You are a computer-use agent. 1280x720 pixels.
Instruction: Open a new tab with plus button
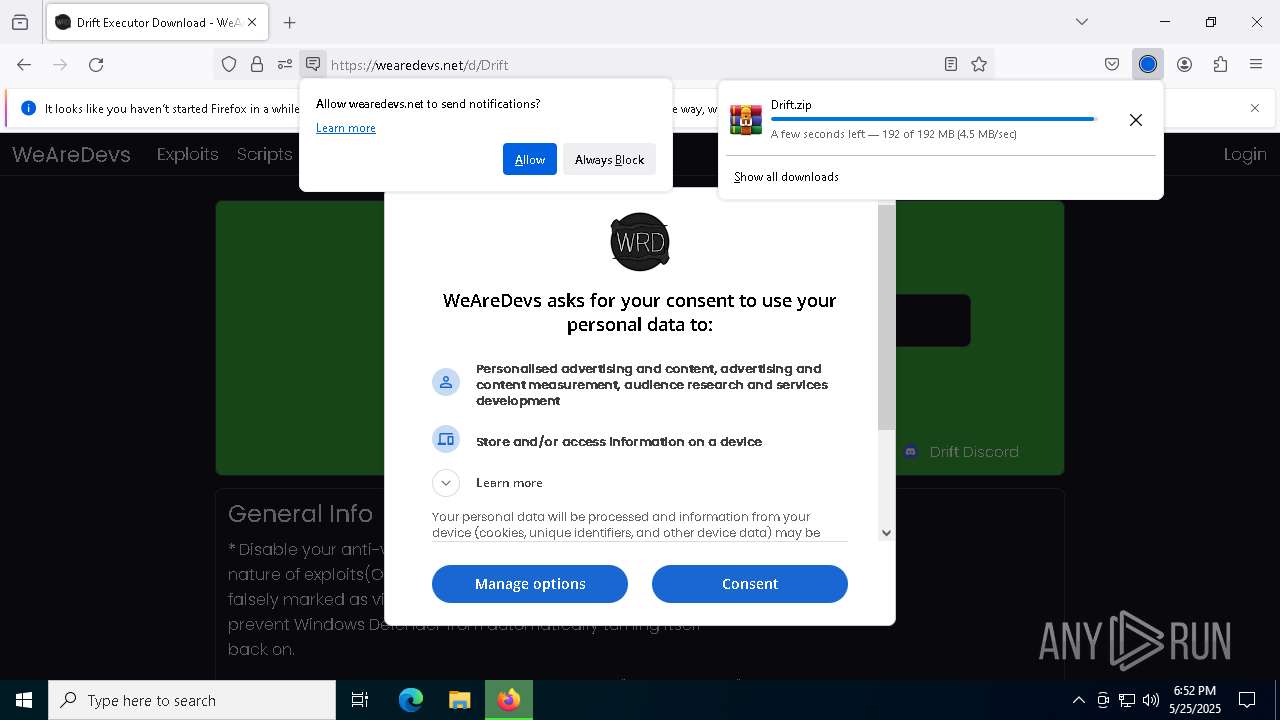point(290,22)
